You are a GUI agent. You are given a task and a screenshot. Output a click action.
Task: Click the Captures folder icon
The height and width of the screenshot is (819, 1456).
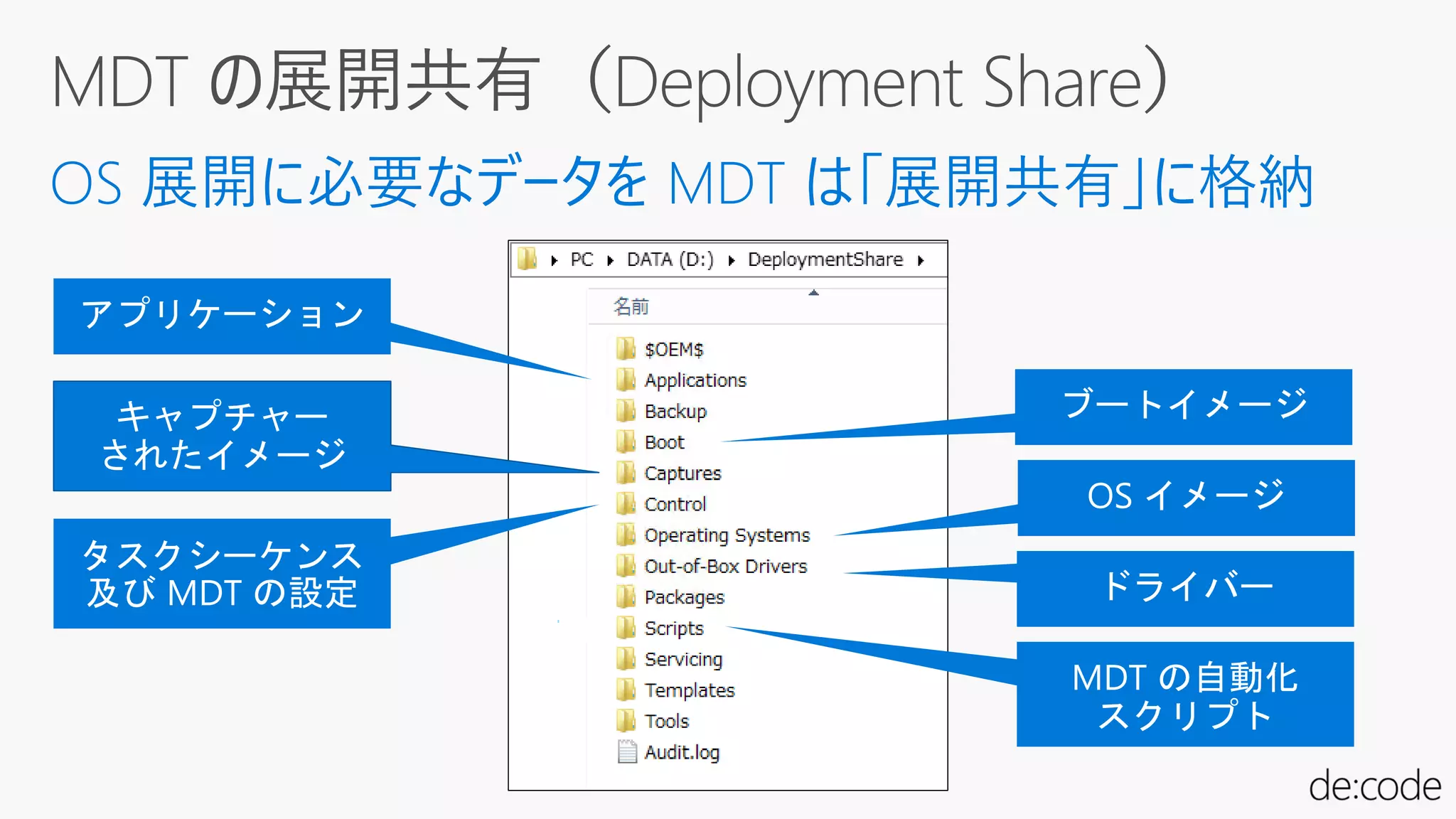[626, 473]
